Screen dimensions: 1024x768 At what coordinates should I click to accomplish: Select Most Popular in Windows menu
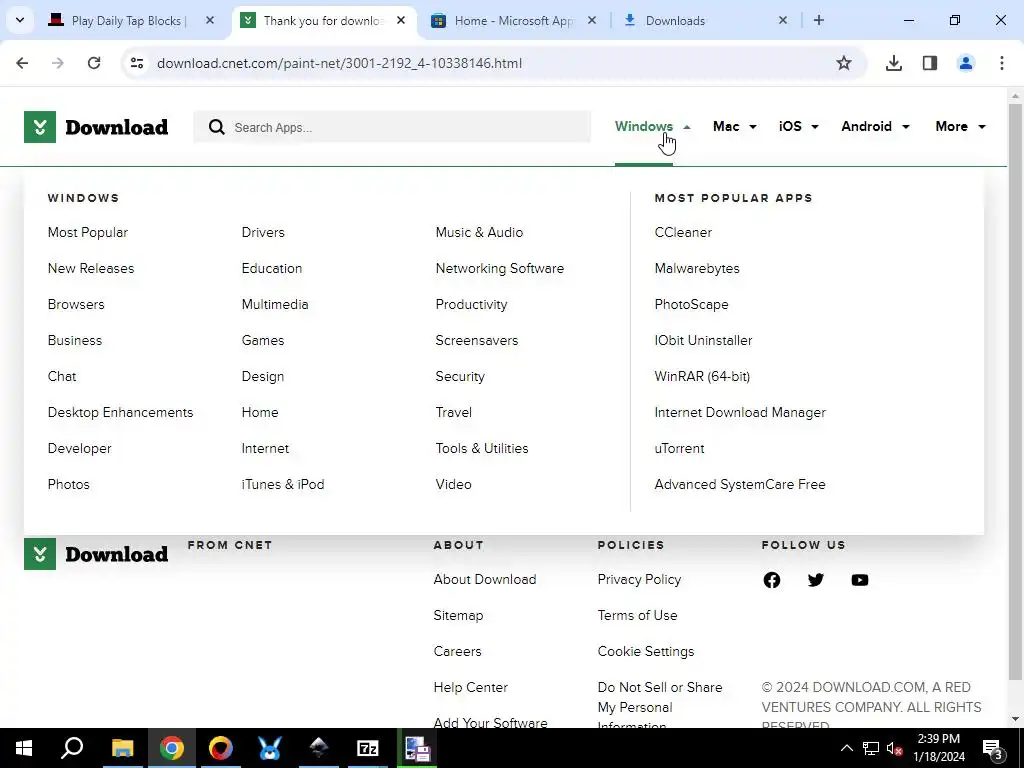(x=88, y=232)
